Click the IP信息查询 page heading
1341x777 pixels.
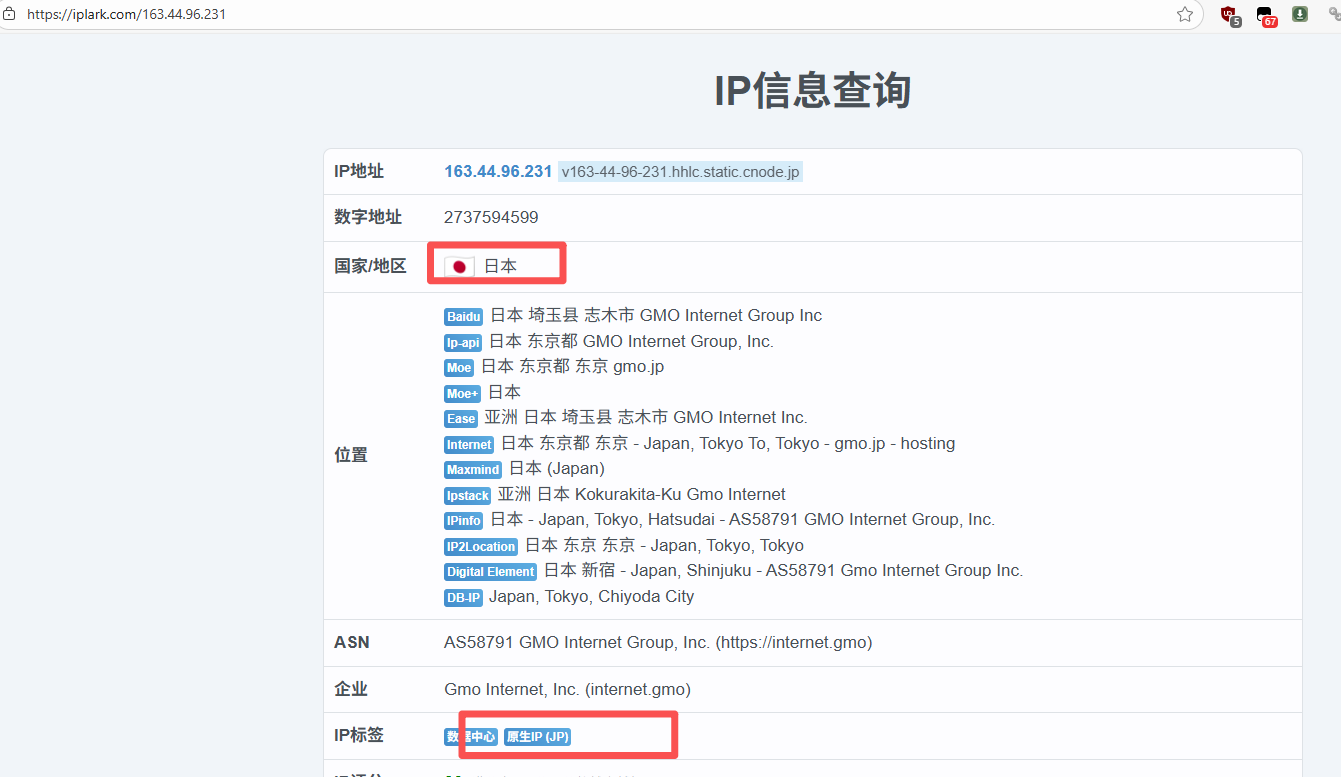(x=812, y=91)
